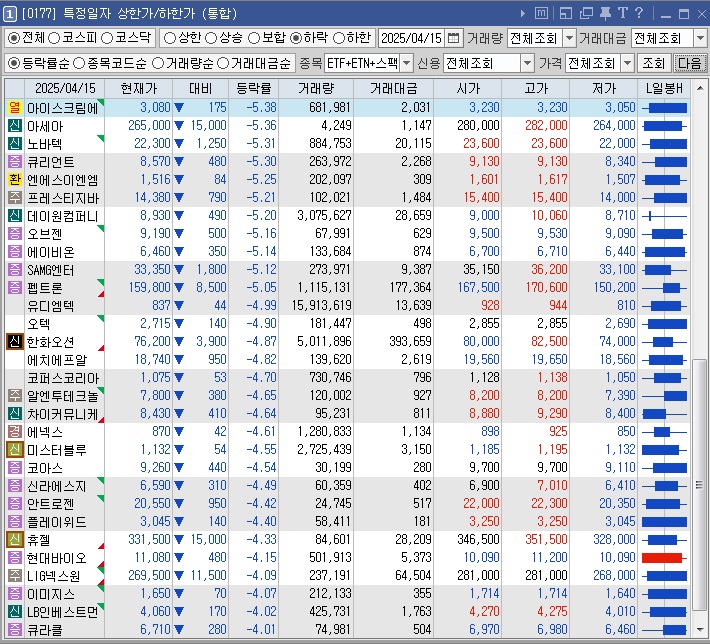The width and height of the screenshot is (710, 644).
Task: Open the title bar menu box icon
Action: [x=541, y=14]
